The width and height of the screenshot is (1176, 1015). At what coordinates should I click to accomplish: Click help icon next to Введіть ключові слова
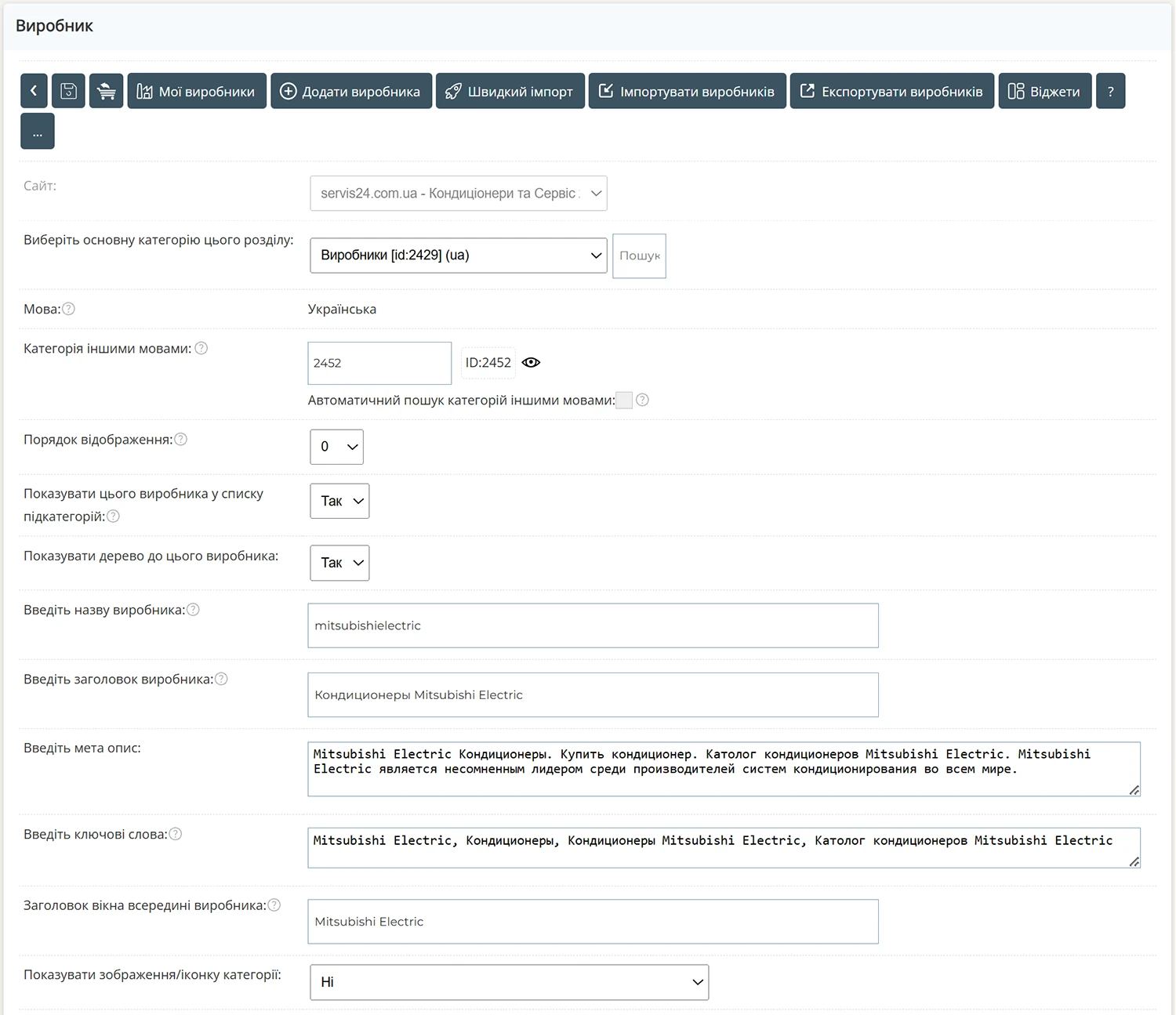[176, 834]
